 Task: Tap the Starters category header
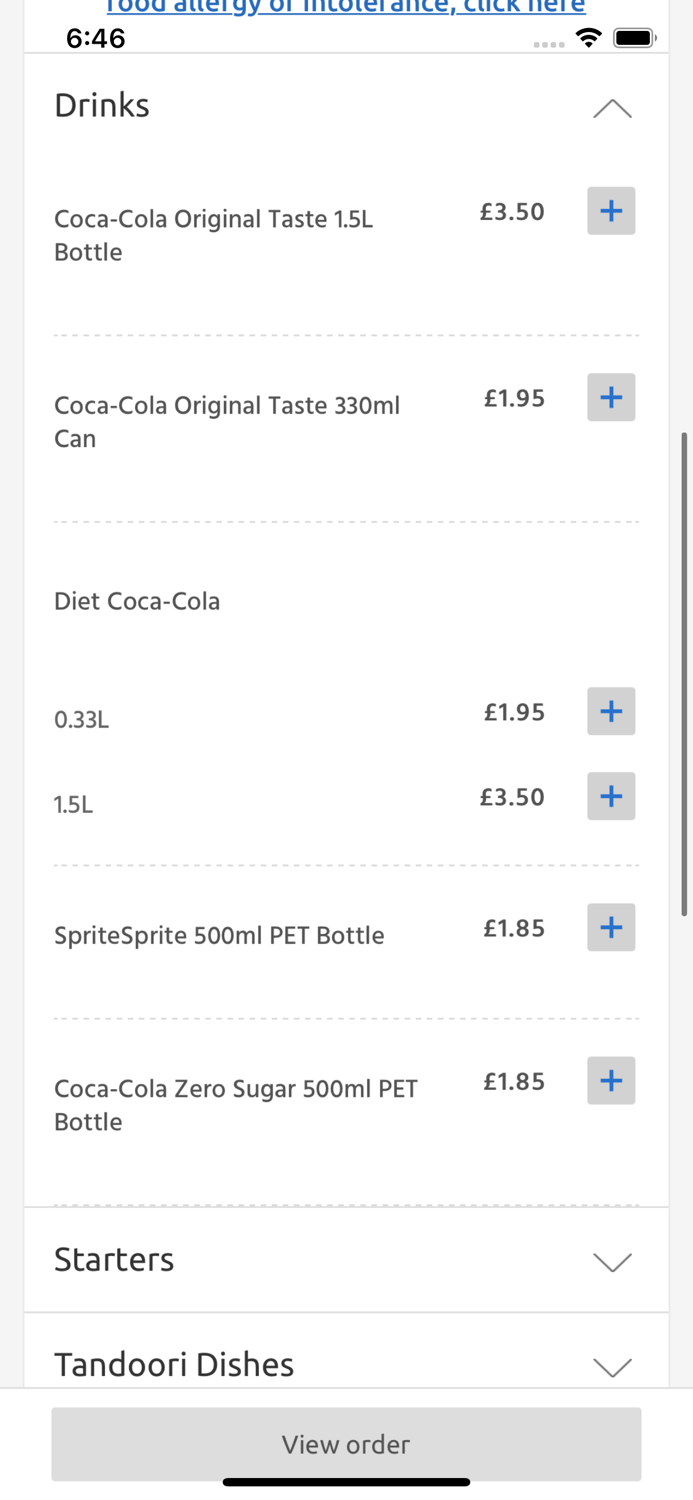tap(114, 1260)
